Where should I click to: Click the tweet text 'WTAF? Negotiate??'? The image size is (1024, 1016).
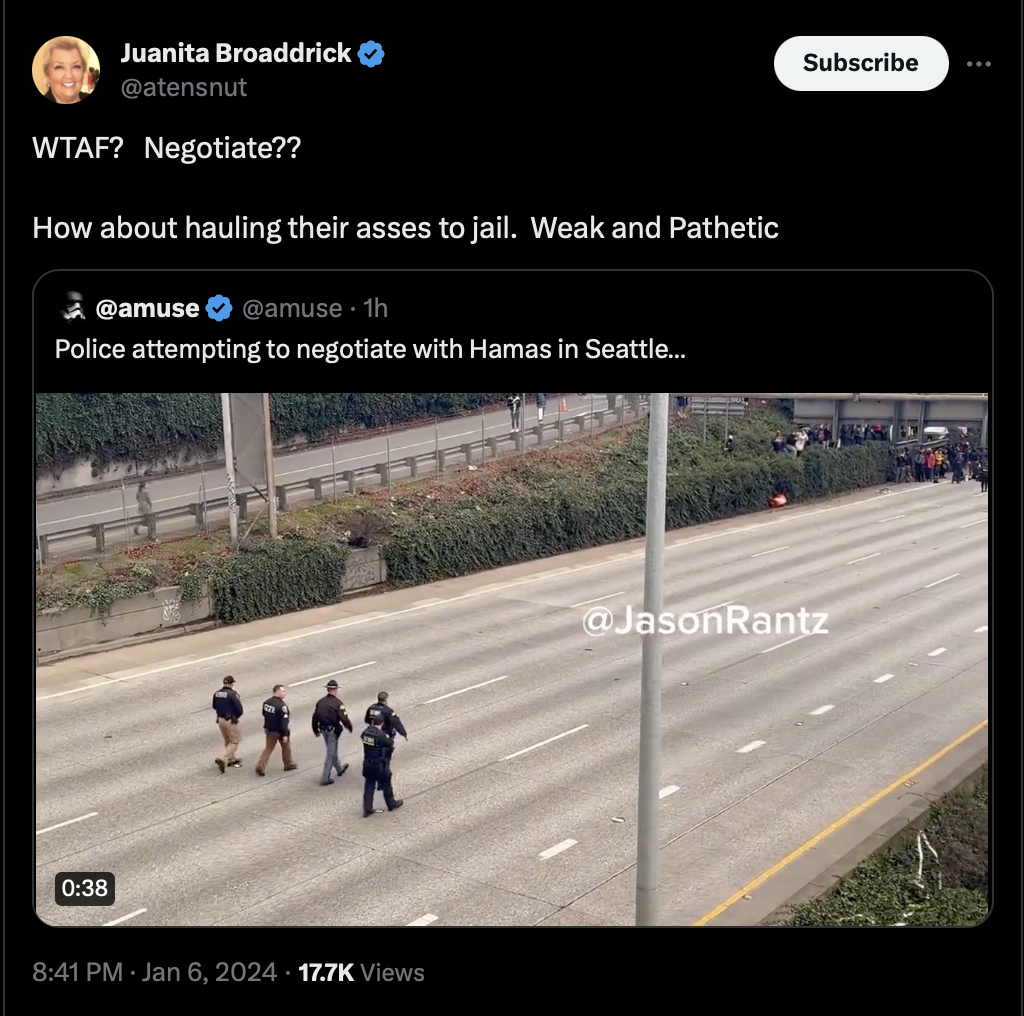(x=167, y=148)
